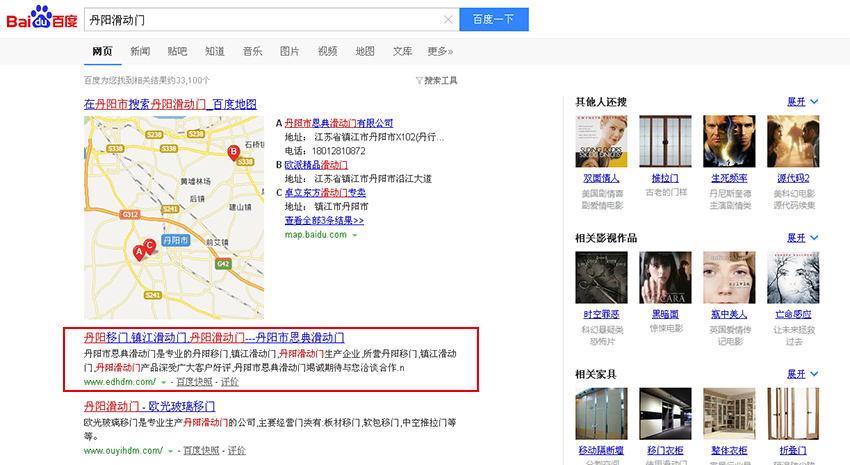The height and width of the screenshot is (465, 850).
Task: Click 评价 for www.edhdm.com result
Action: point(230,382)
